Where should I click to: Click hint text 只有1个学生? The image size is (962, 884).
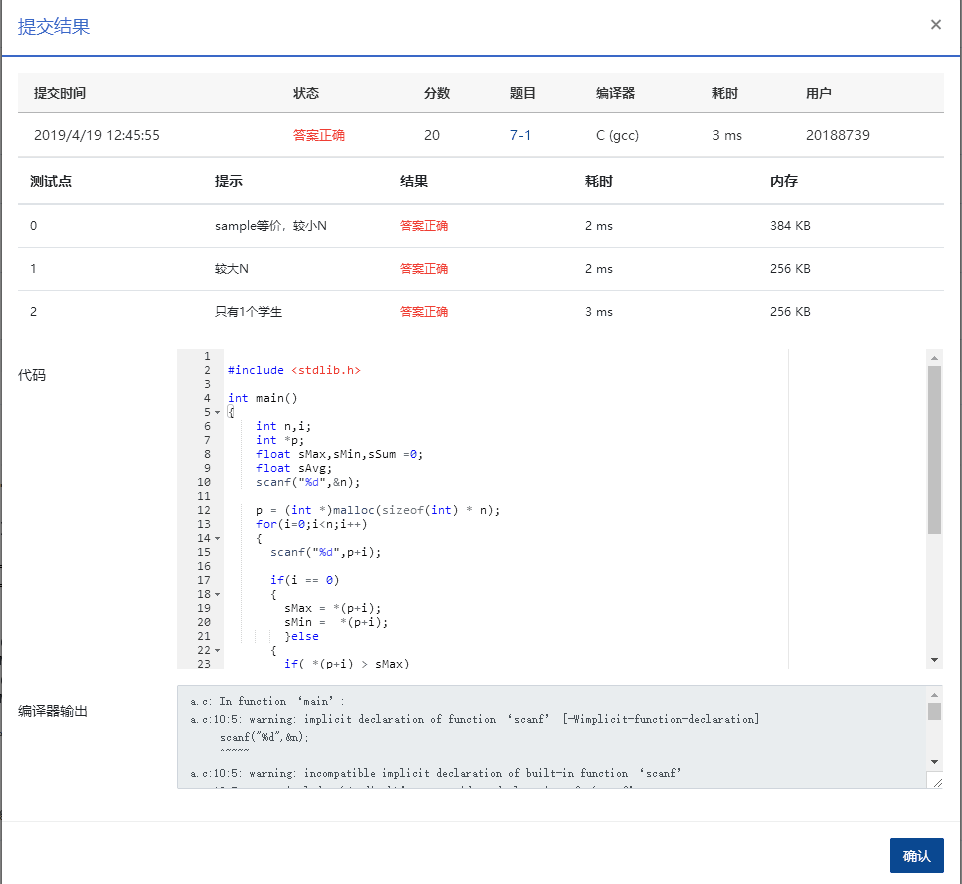(x=248, y=312)
